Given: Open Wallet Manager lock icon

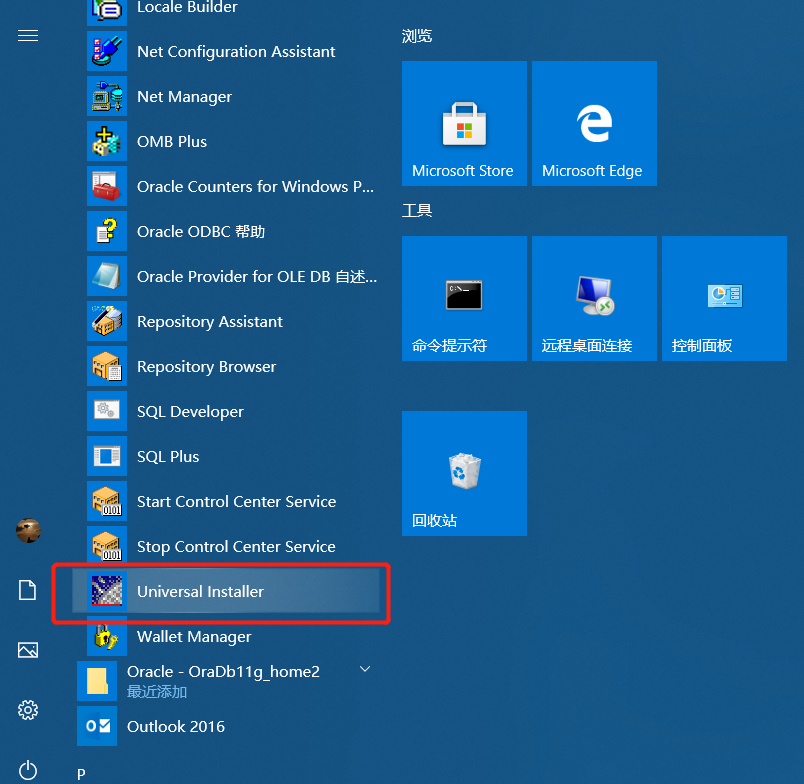Looking at the screenshot, I should pos(107,636).
